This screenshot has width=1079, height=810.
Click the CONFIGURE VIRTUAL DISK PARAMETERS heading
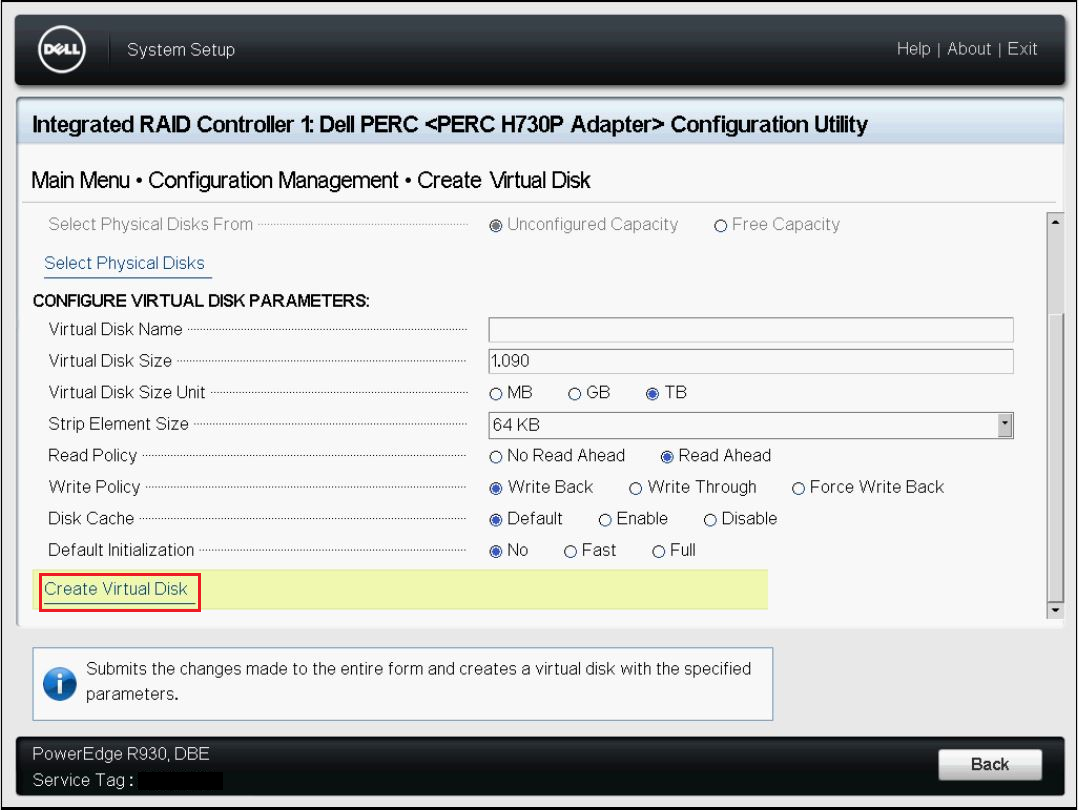tap(201, 301)
